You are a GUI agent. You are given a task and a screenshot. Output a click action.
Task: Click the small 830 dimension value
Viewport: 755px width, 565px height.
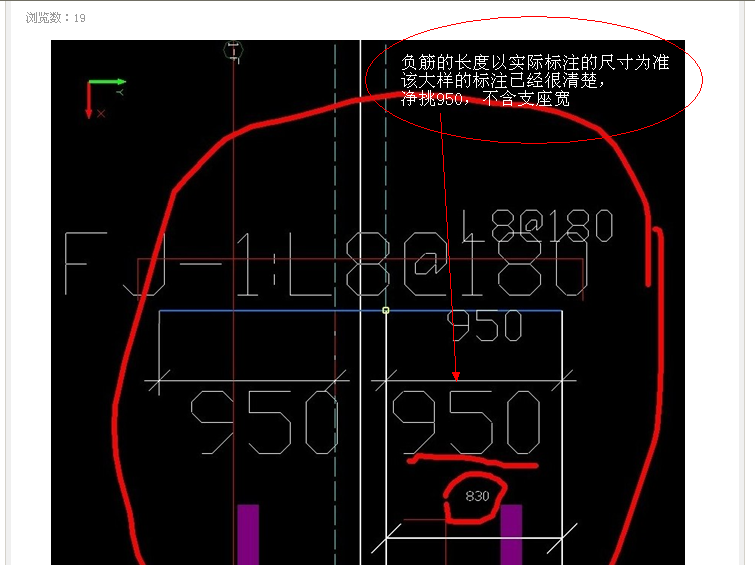[x=477, y=496]
